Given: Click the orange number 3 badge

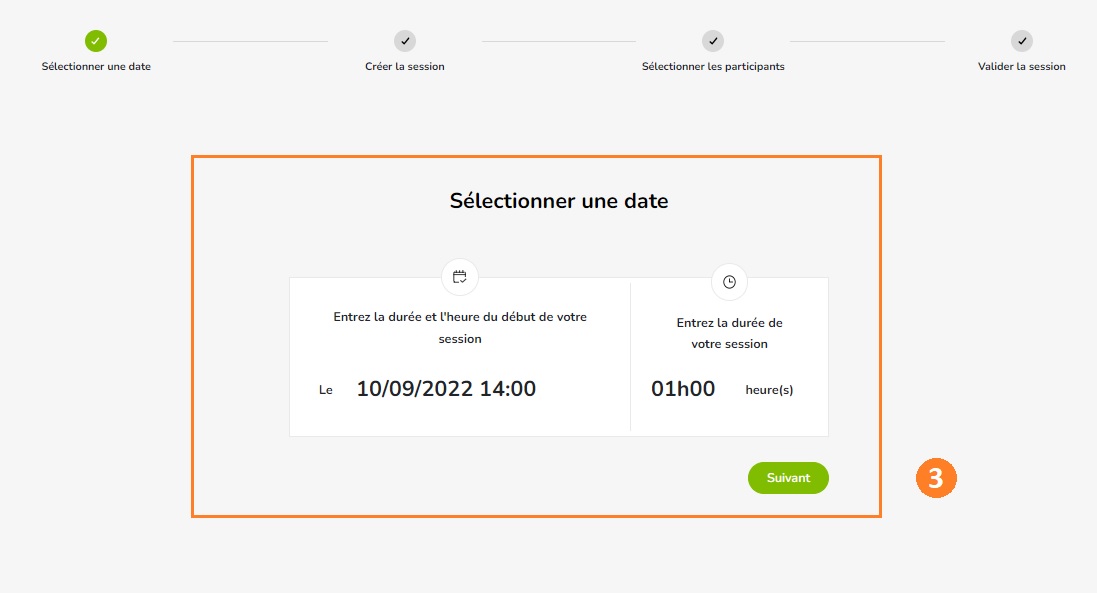Looking at the screenshot, I should 936,478.
